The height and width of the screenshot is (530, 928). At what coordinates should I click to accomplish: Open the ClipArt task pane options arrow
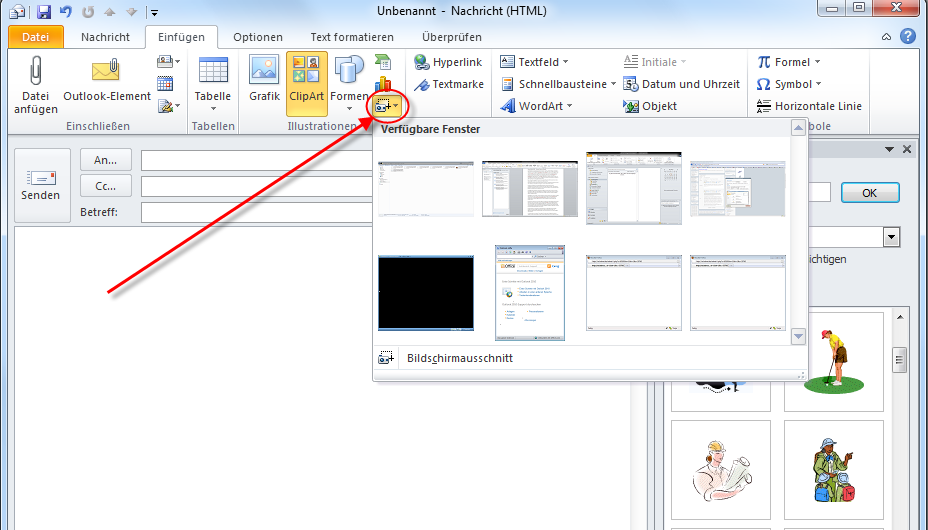click(x=889, y=150)
